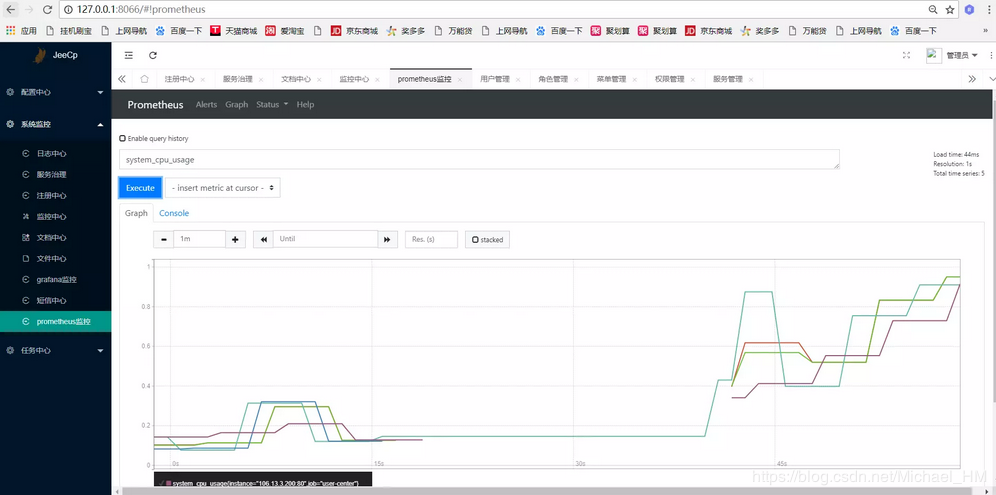996x495 pixels.
Task: Close the 文档中心 tab
Action: (320, 80)
